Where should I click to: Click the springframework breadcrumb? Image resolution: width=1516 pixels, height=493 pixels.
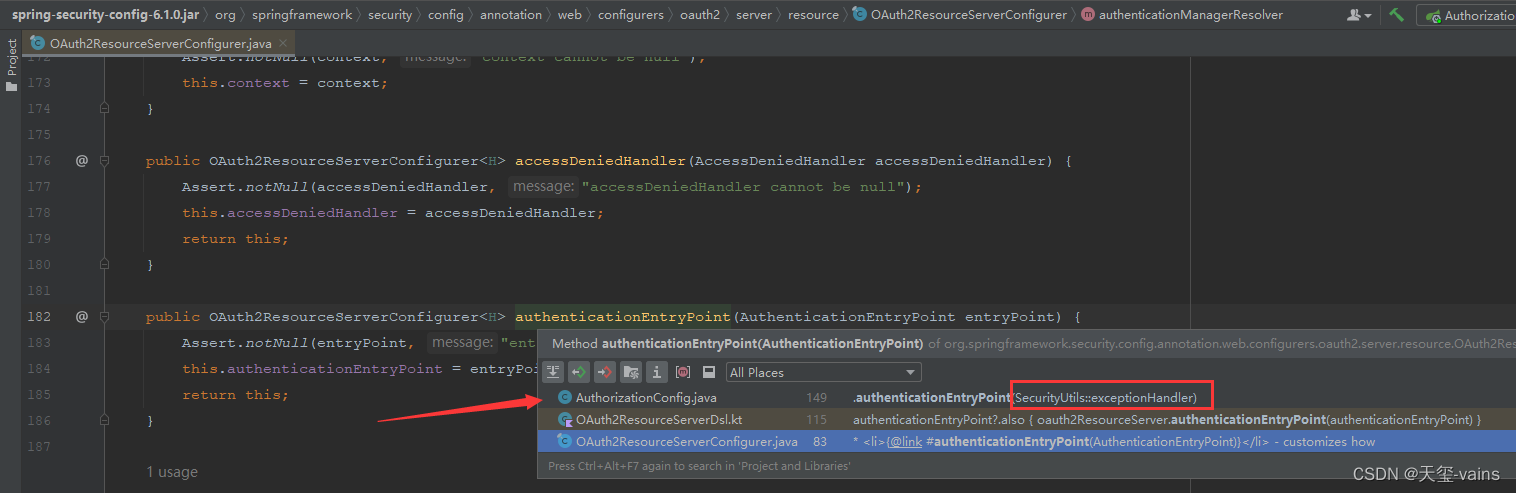[x=302, y=15]
